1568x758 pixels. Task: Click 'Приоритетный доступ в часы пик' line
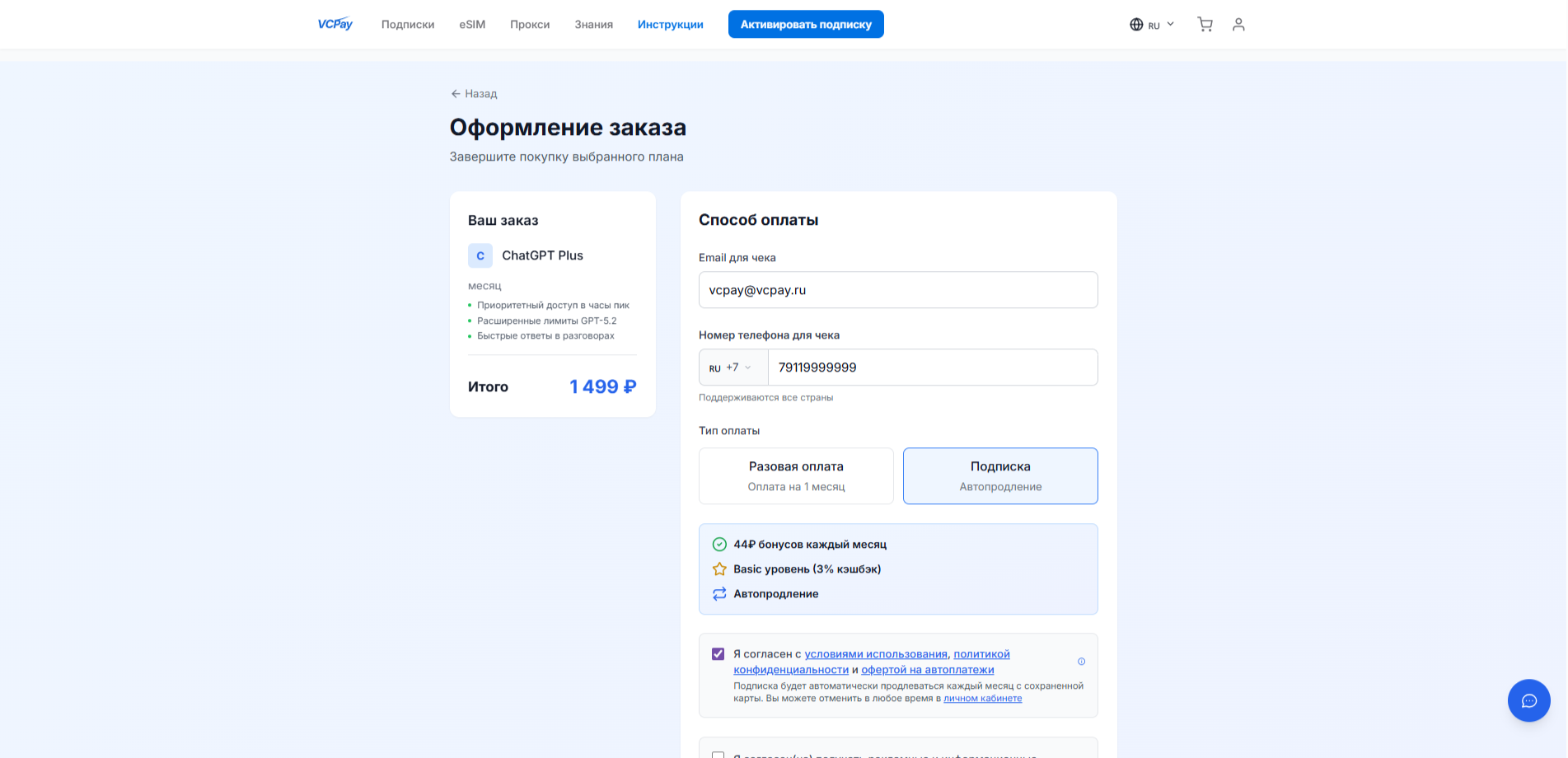click(x=553, y=306)
